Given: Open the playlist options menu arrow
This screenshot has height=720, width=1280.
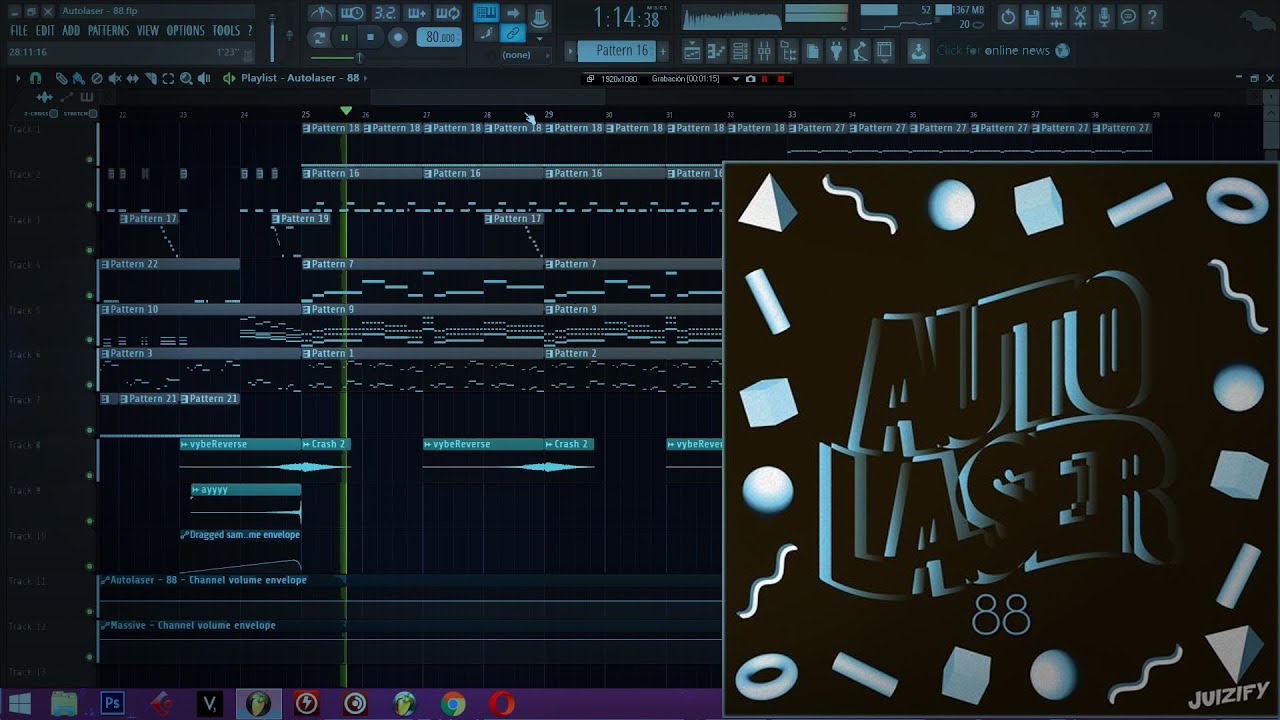Looking at the screenshot, I should click(17, 78).
